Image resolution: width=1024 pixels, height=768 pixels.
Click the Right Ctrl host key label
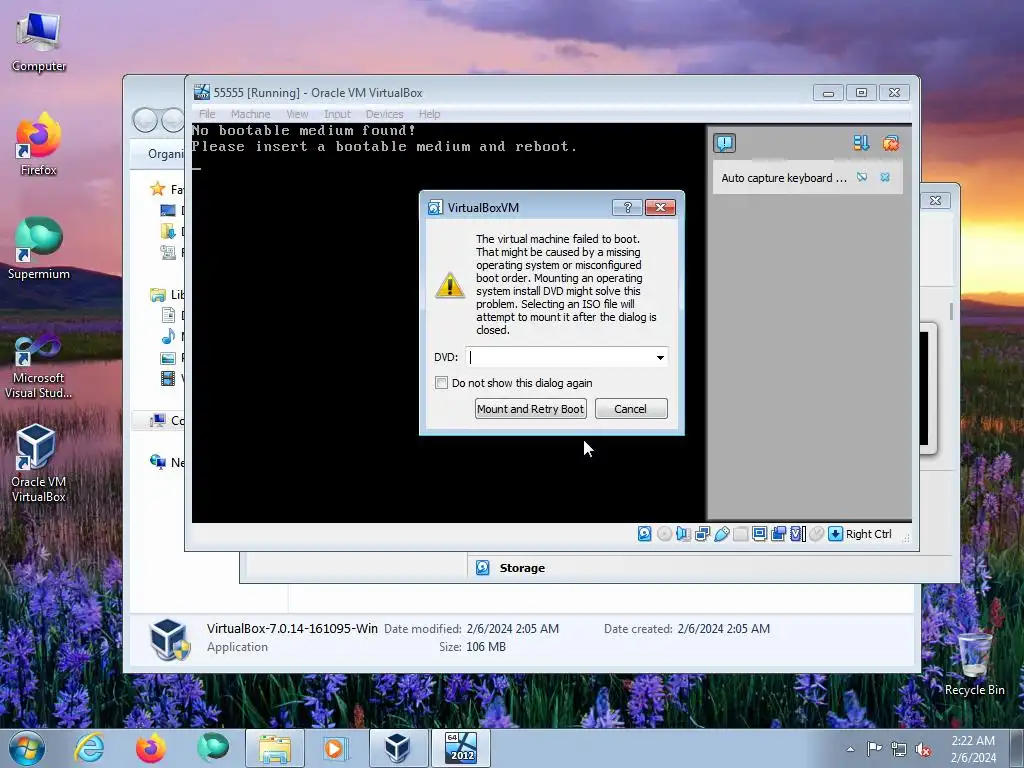coord(869,534)
